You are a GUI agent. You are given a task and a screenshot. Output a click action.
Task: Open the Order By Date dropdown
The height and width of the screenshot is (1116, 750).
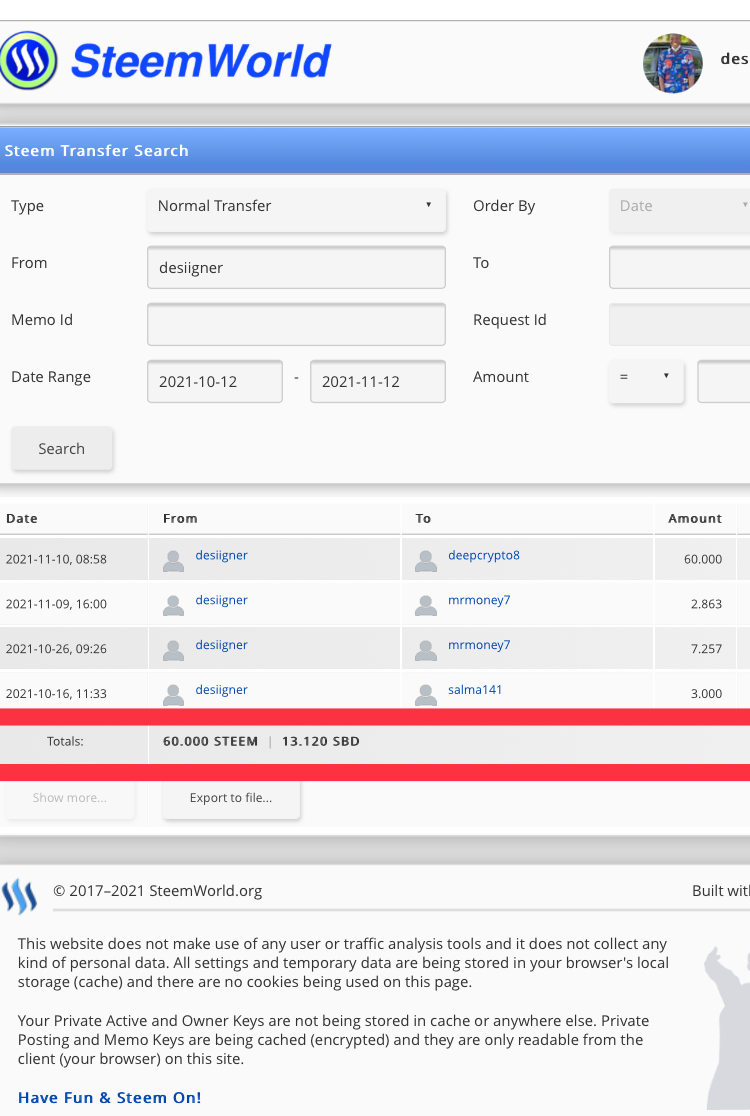click(x=680, y=210)
